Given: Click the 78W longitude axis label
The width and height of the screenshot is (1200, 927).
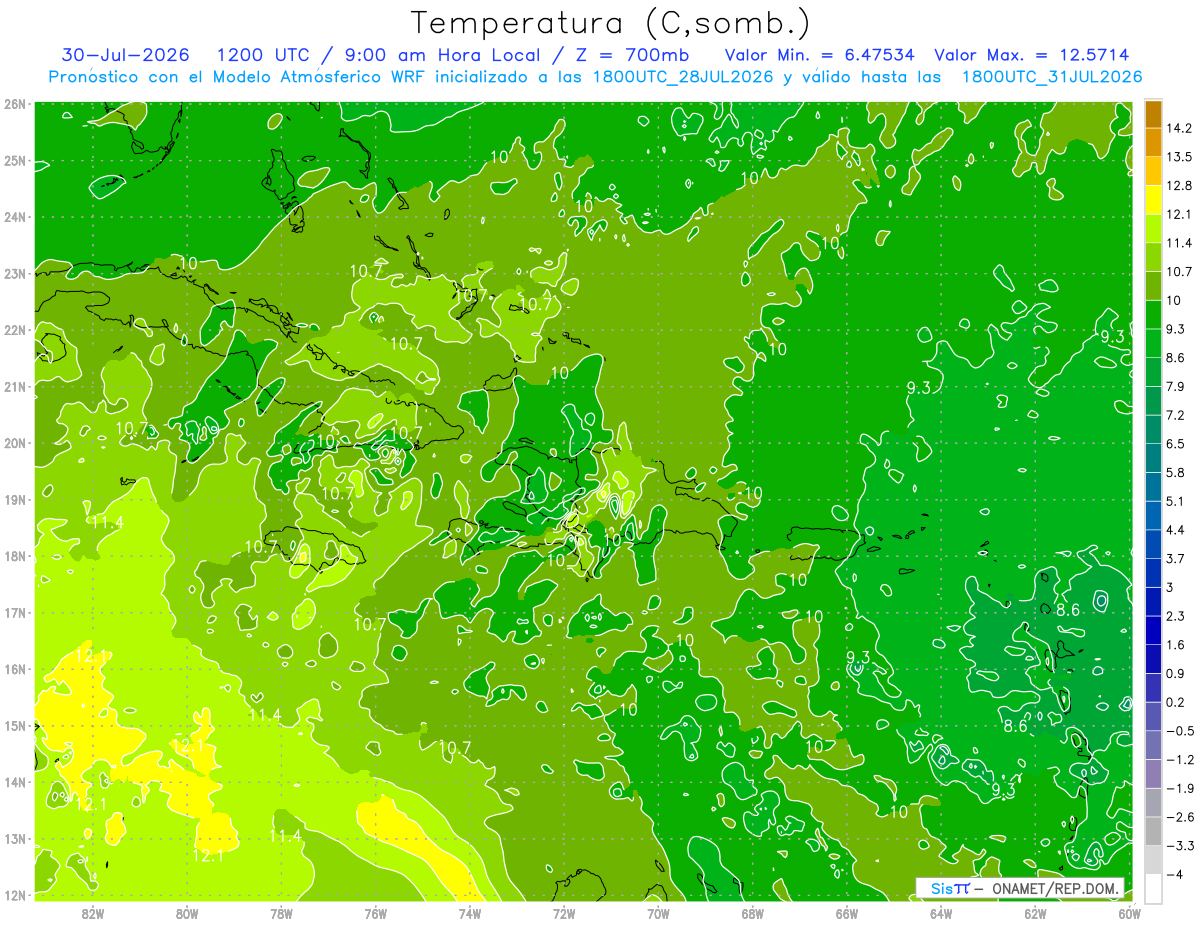Looking at the screenshot, I should tap(281, 913).
